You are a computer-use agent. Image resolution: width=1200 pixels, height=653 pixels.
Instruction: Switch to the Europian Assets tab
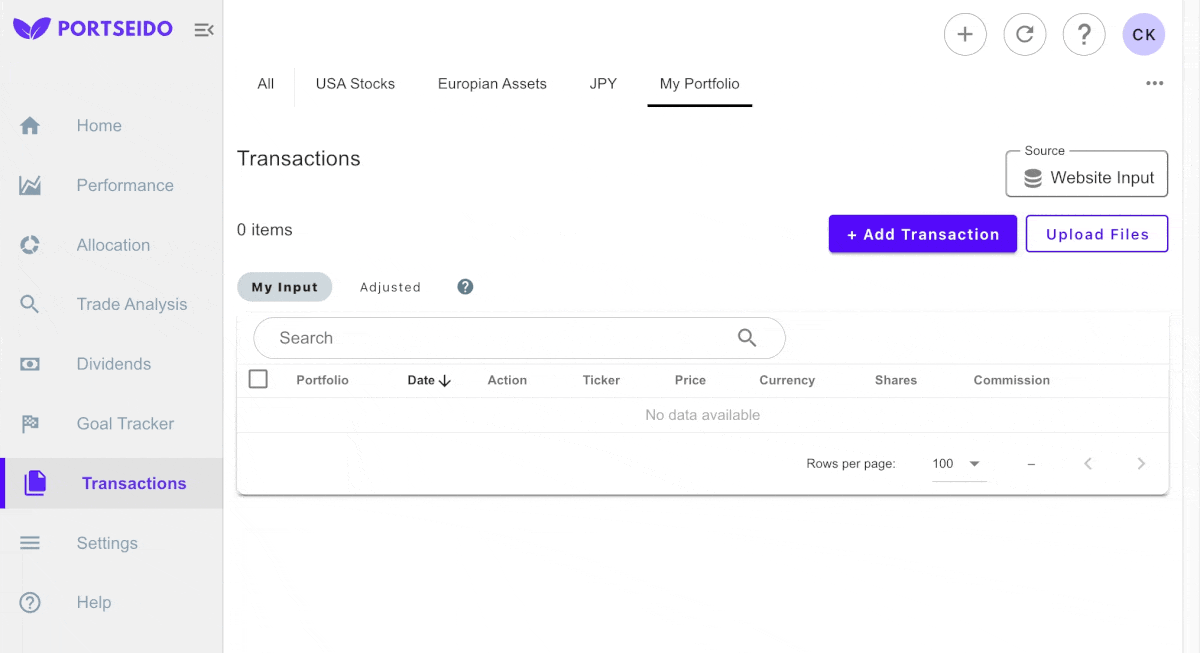point(492,84)
